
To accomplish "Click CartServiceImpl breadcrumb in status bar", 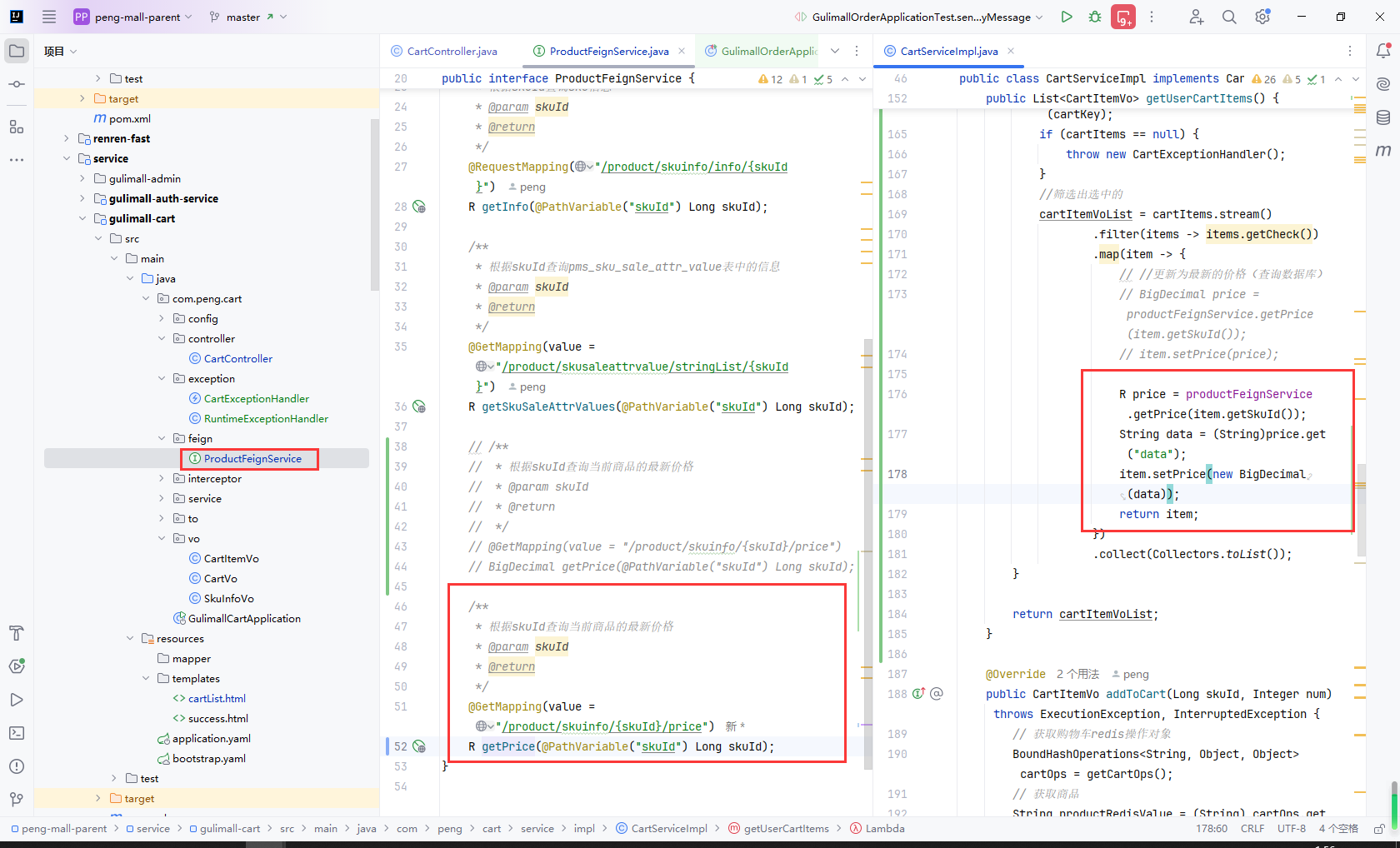I will [x=662, y=829].
